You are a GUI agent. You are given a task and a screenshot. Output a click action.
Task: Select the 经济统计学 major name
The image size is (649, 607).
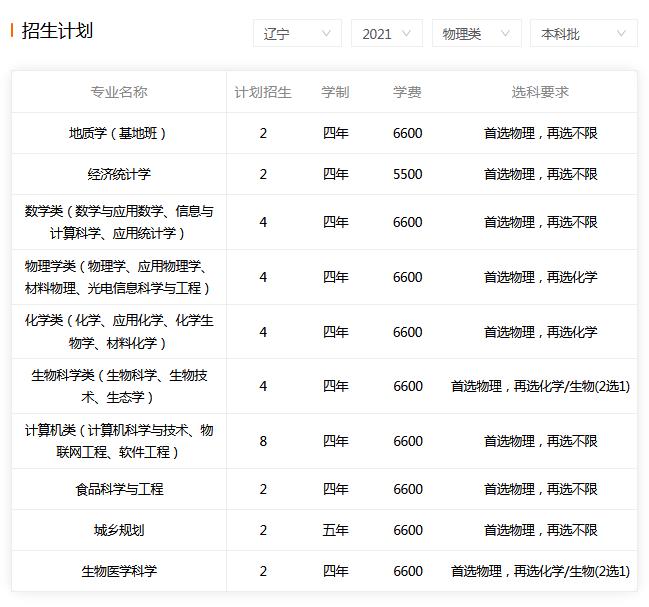point(119,174)
